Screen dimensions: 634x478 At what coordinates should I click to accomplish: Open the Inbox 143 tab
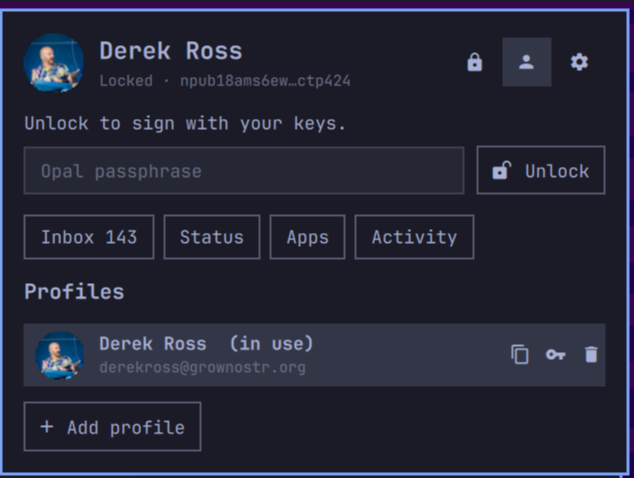tap(89, 237)
